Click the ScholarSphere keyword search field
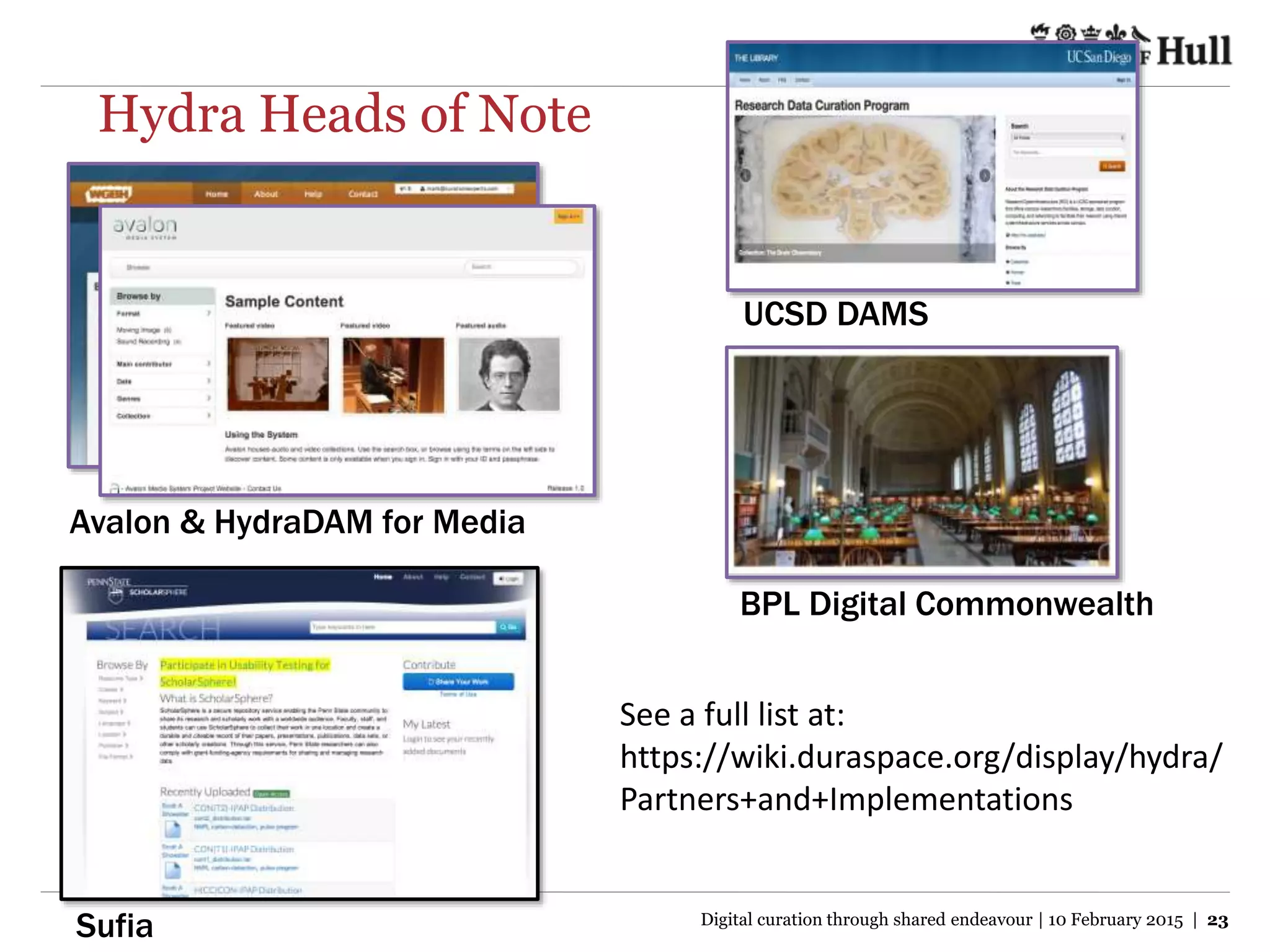The height and width of the screenshot is (952, 1270). (x=403, y=627)
